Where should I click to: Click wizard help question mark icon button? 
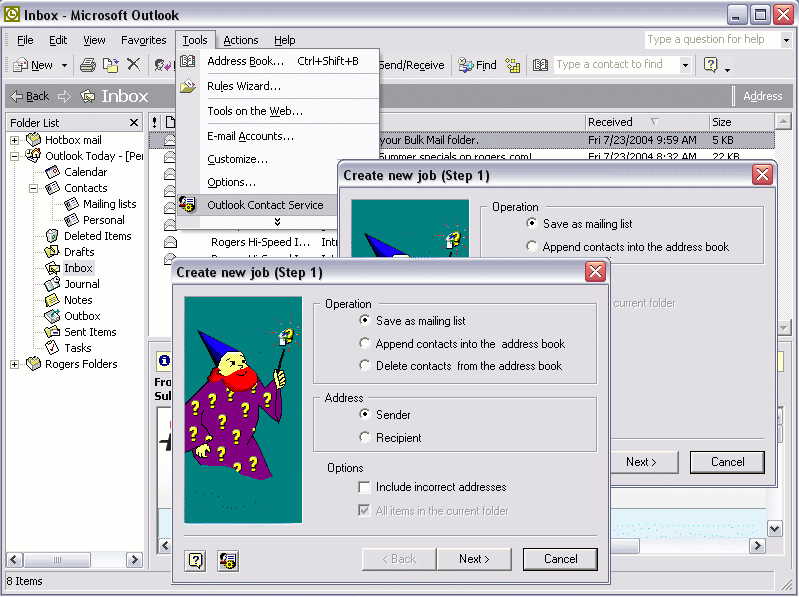(196, 560)
